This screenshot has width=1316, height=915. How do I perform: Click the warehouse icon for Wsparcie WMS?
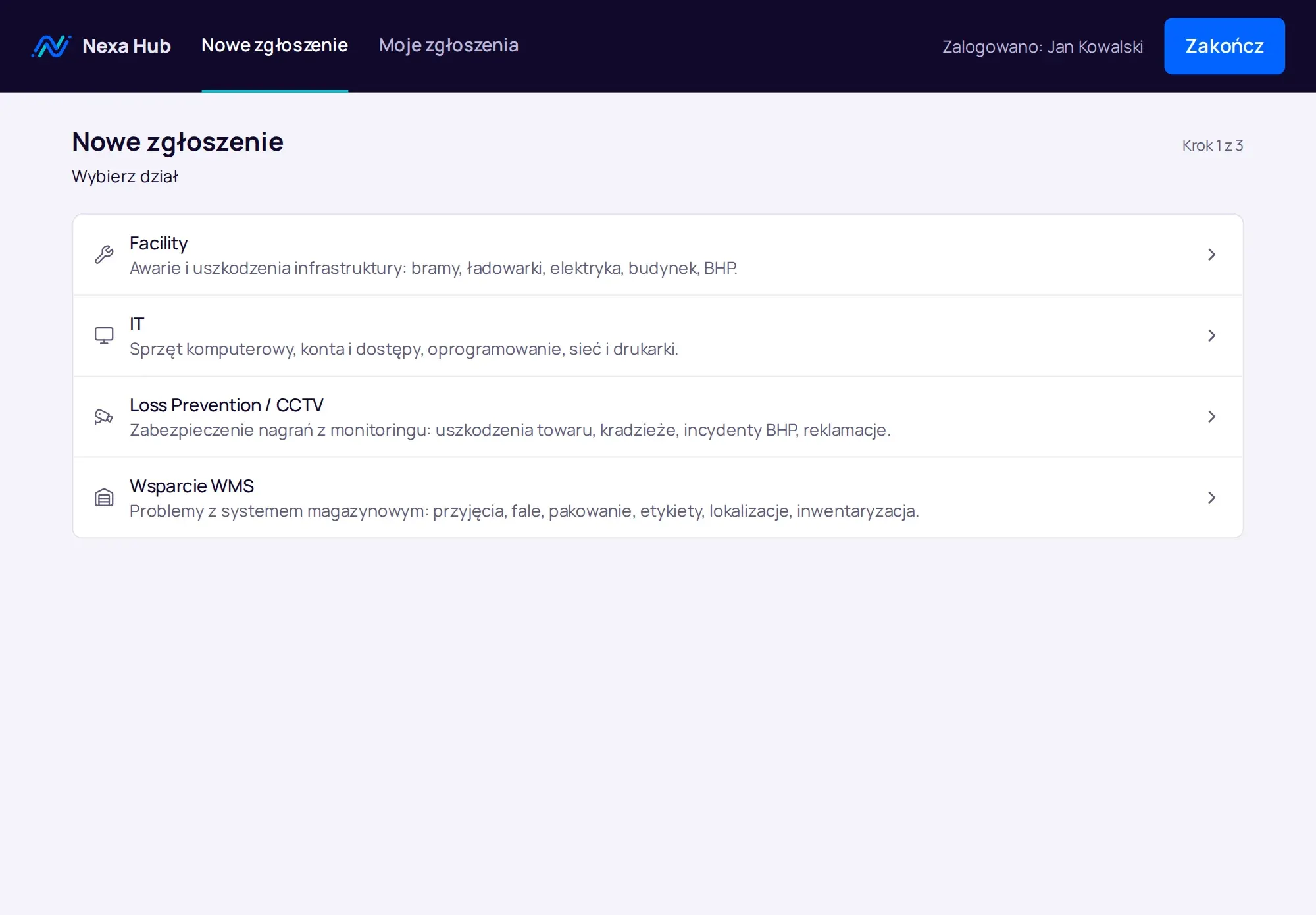pyautogui.click(x=104, y=498)
